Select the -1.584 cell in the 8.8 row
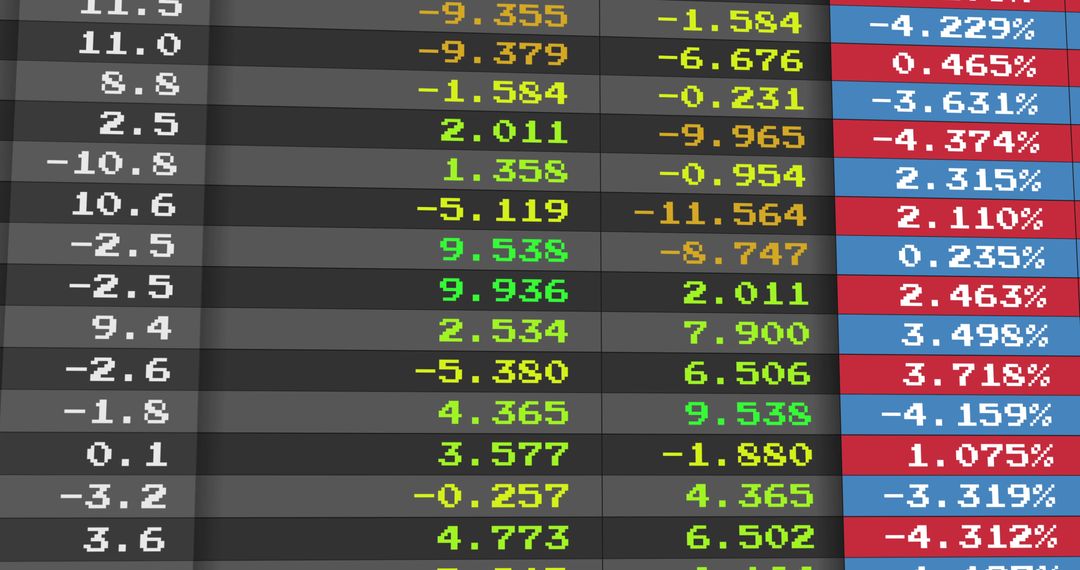The width and height of the screenshot is (1080, 570). click(x=492, y=92)
